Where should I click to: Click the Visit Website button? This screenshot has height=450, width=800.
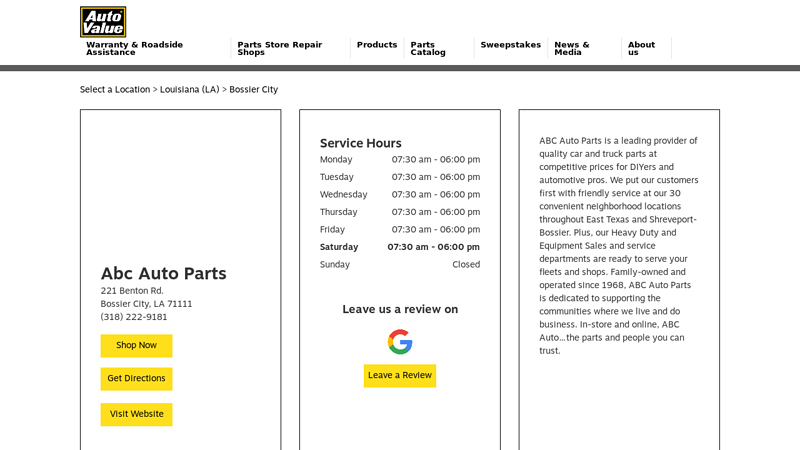click(x=136, y=414)
